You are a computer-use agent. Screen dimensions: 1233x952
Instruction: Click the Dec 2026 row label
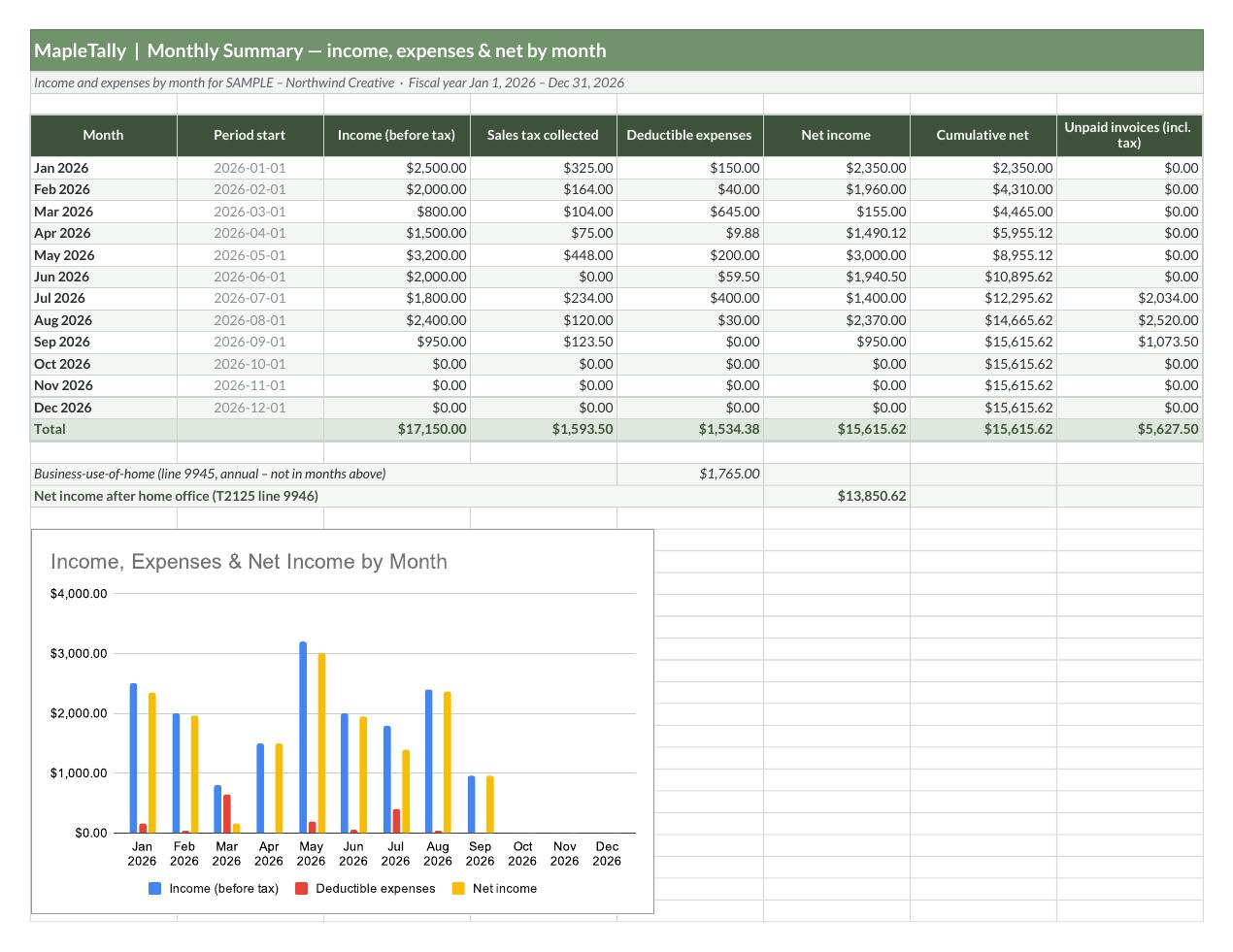coord(104,408)
